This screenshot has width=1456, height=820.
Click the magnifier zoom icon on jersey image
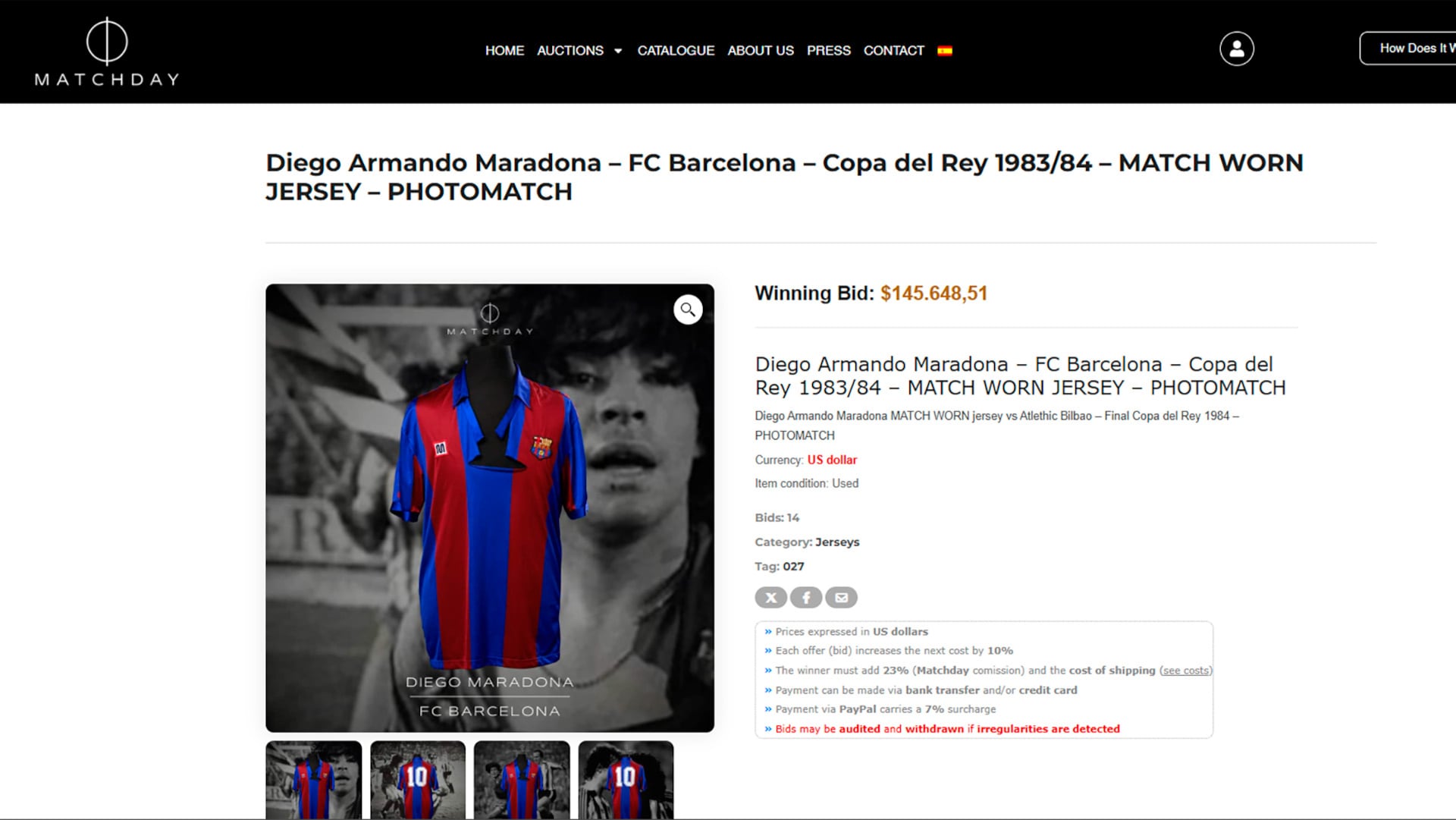tap(688, 309)
